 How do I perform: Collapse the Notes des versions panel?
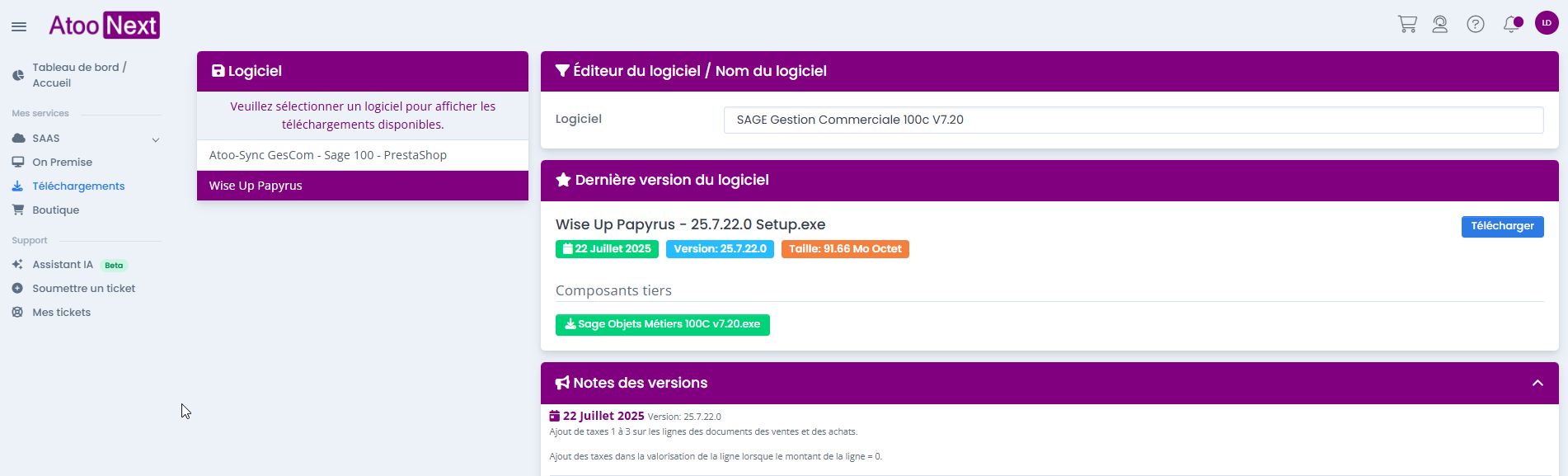pos(1537,383)
